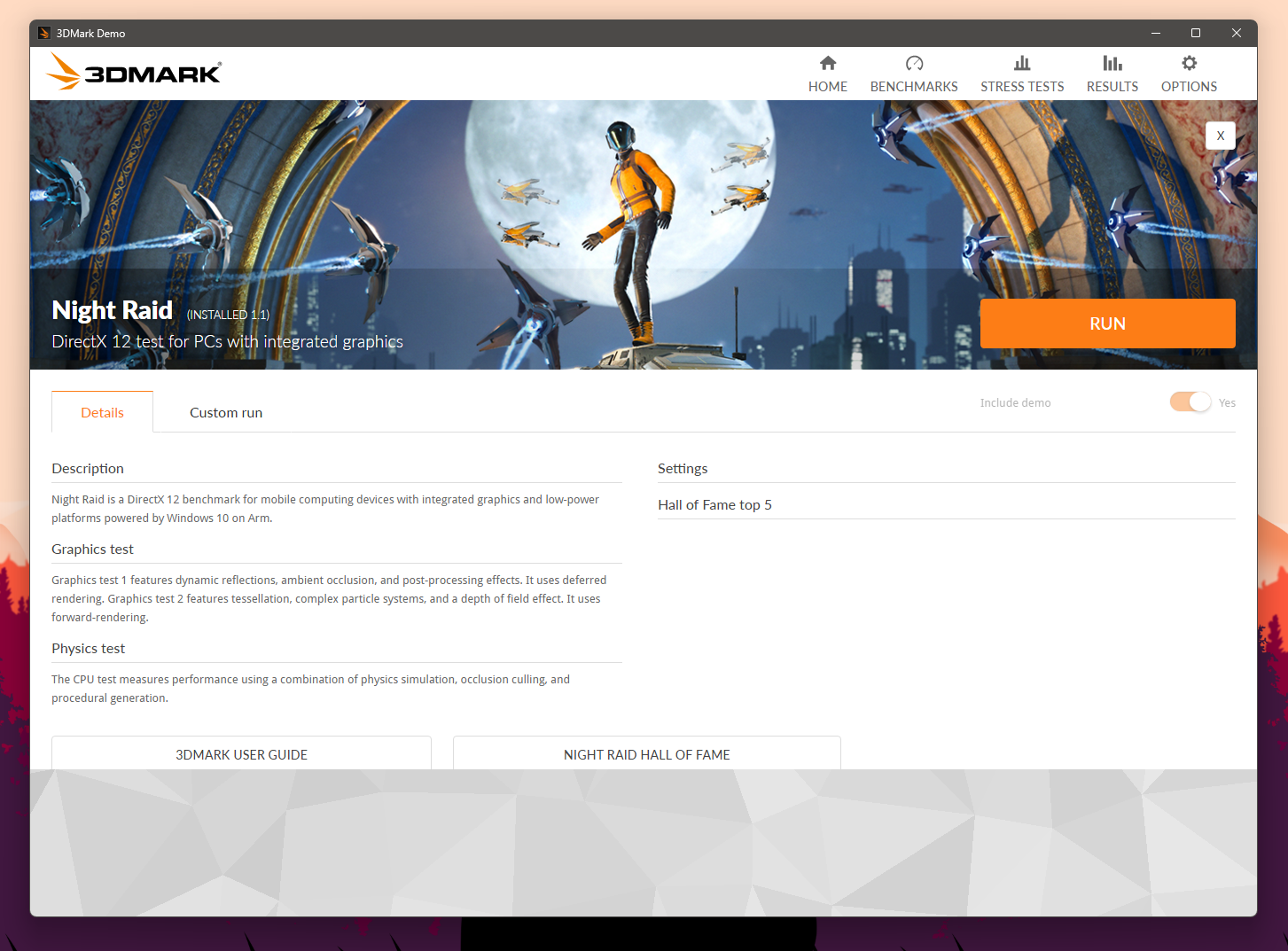Open the NIGHT RAID HALL OF FAME
Viewport: 1288px width, 951px height.
(x=647, y=753)
